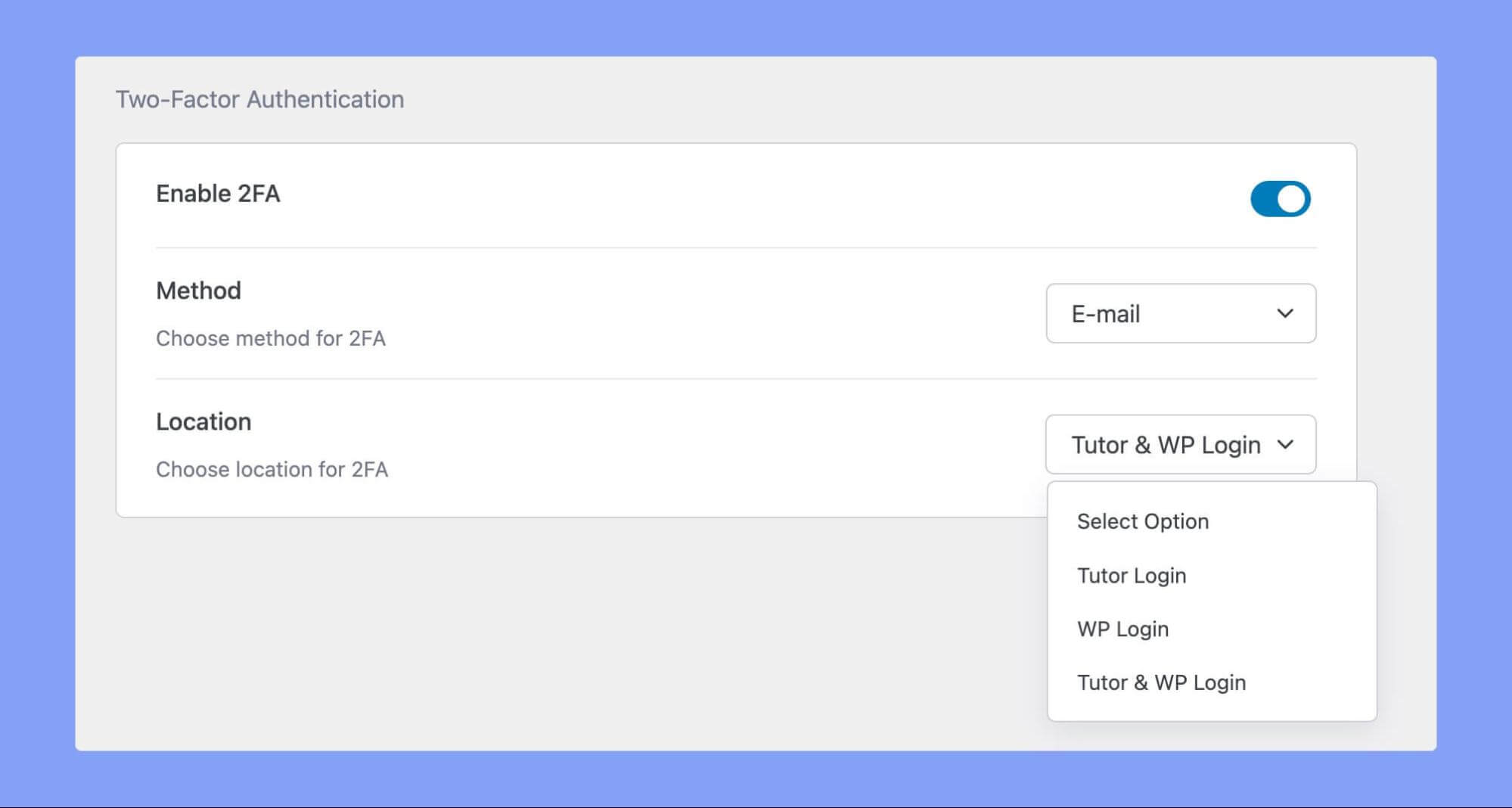1512x808 pixels.
Task: Select "Tutor Login" from the location list
Action: 1132,576
